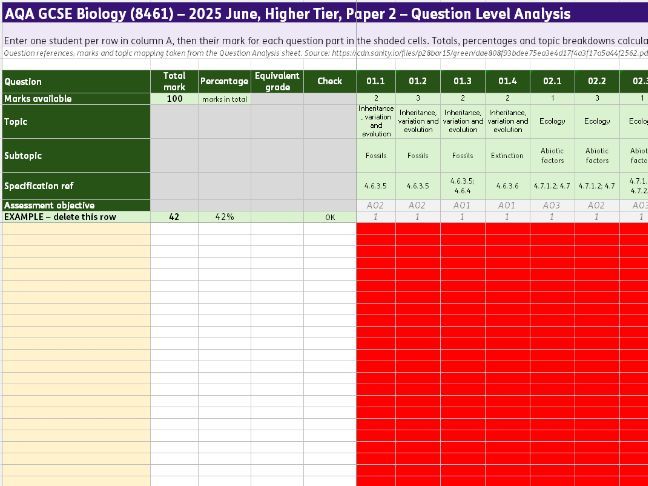Select the 'EXAMPLE – delete this row' cell
Screen dimensions: 648x486
point(76,217)
